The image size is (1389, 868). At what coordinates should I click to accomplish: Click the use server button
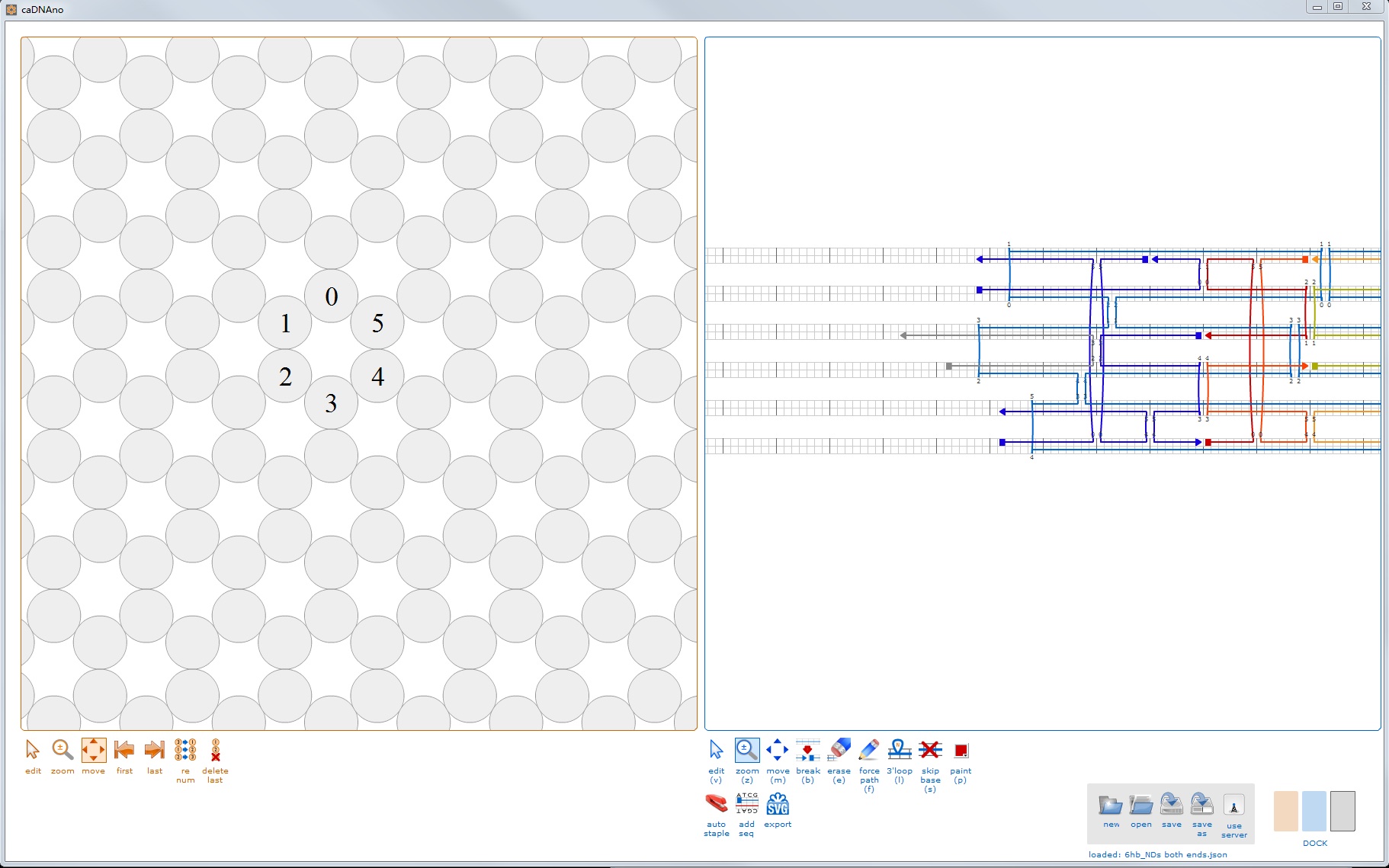pos(1233,807)
